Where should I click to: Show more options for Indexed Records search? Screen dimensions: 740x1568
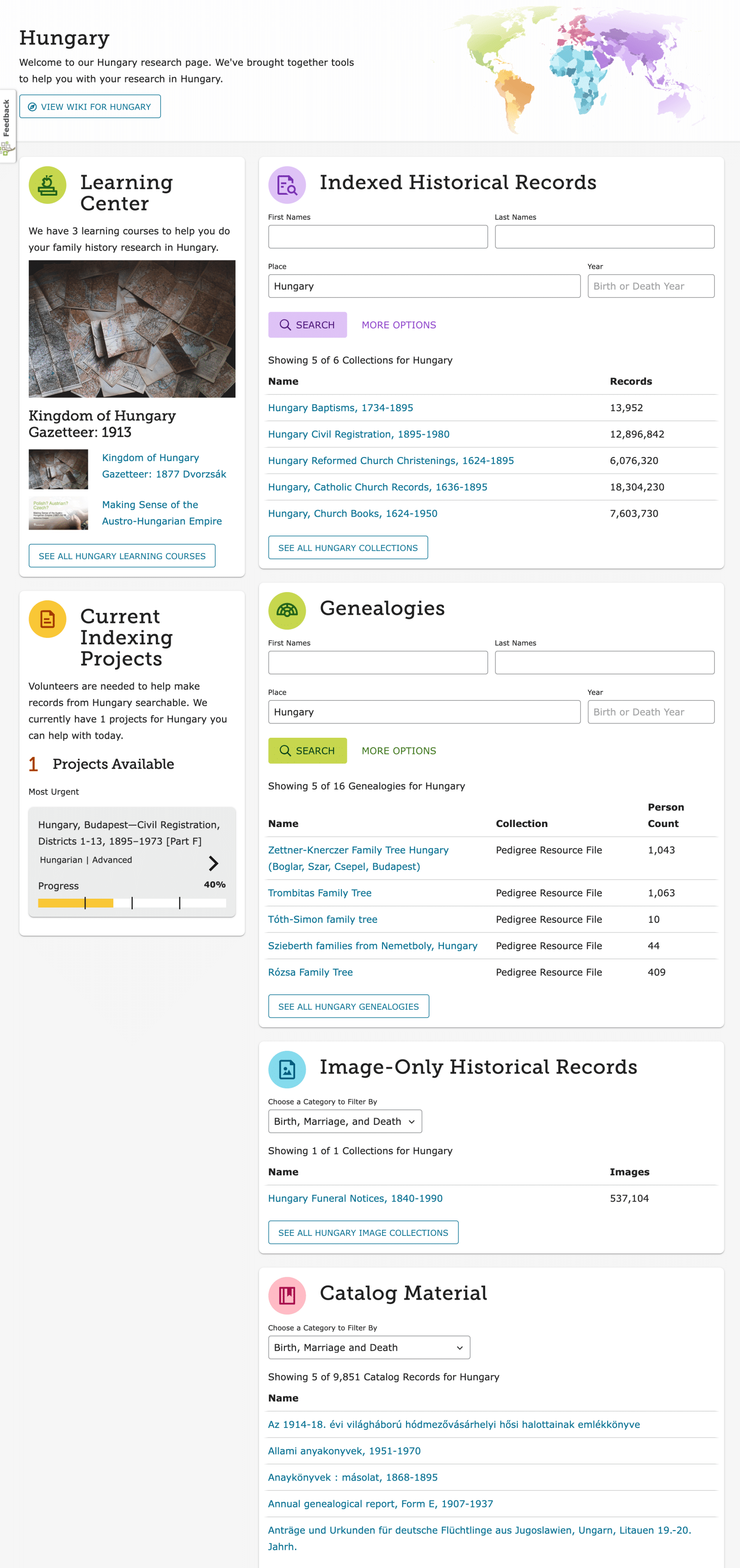399,325
